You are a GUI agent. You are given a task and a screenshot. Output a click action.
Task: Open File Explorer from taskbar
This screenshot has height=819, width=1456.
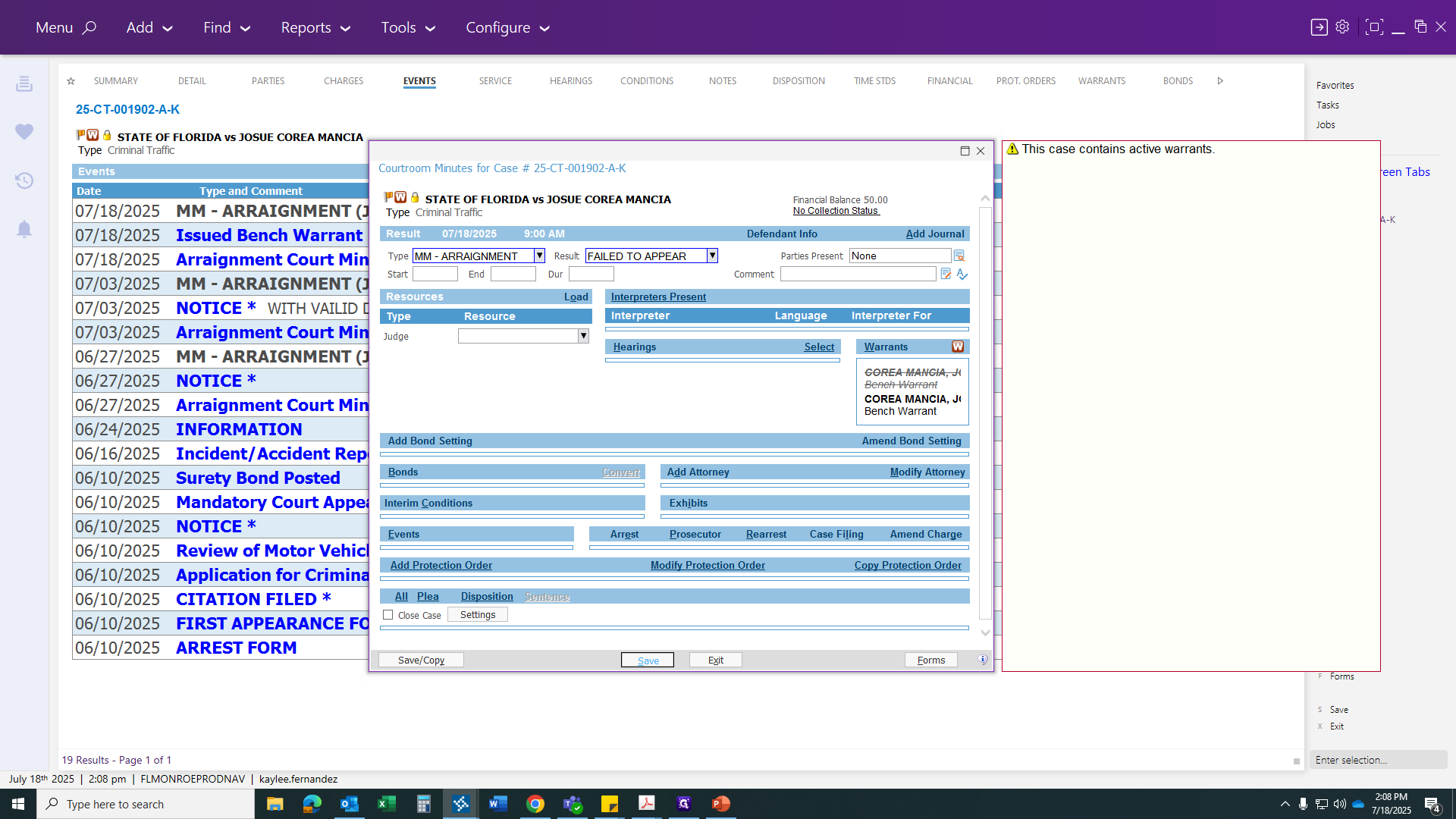pyautogui.click(x=275, y=804)
